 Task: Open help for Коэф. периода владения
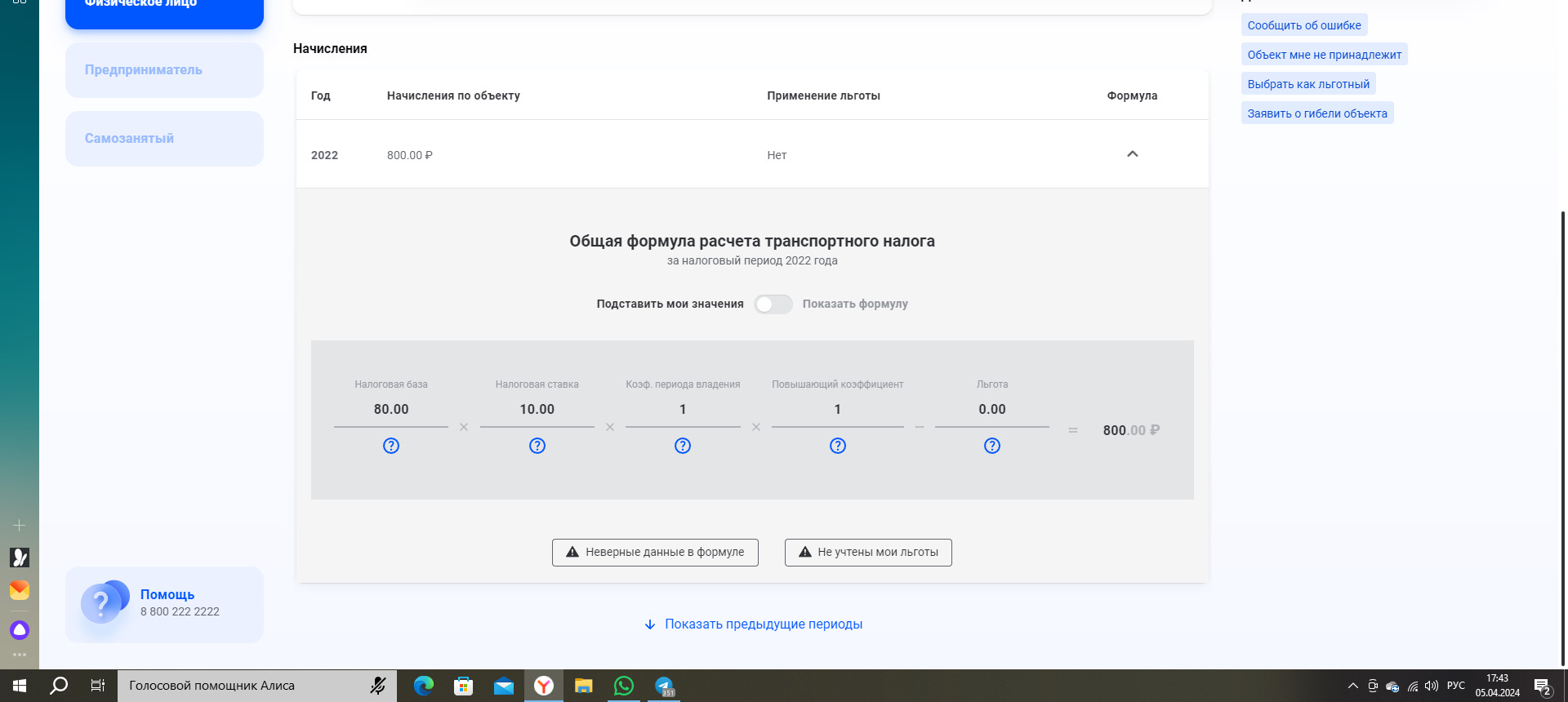pyautogui.click(x=683, y=446)
